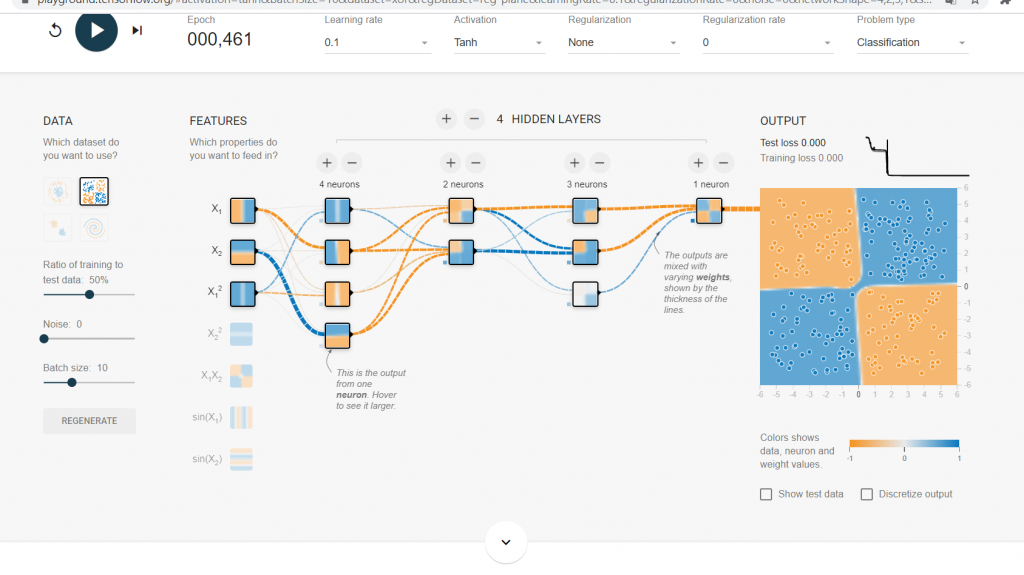
Task: Remove a hidden layer with minus icon
Action: click(474, 119)
